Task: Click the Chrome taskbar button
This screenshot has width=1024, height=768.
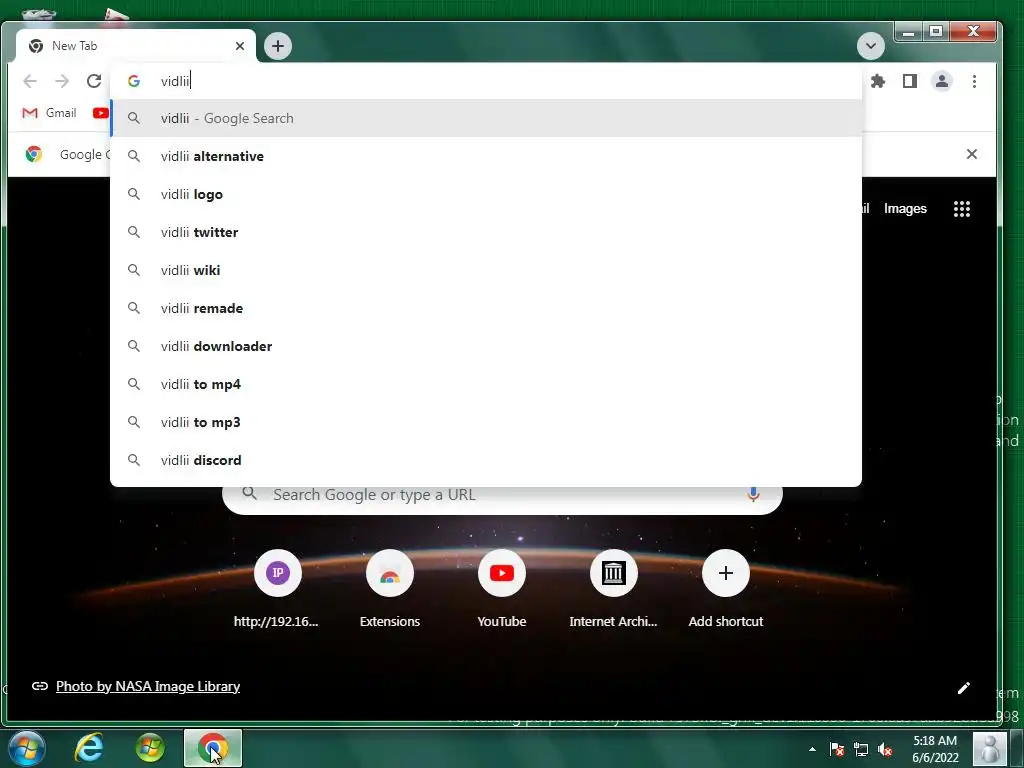Action: pos(213,748)
